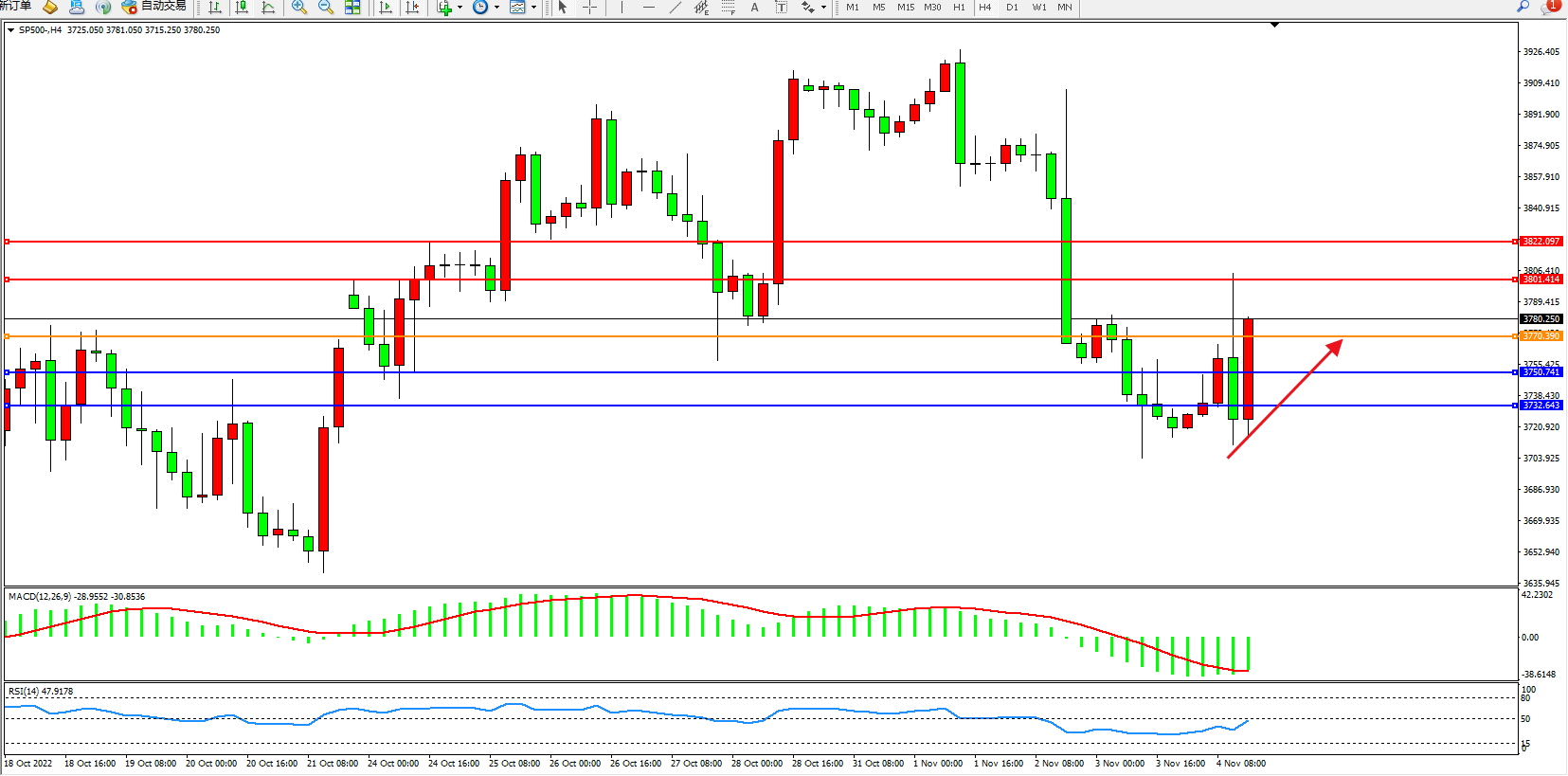Choose the vertical line drawing tool
1568x776 pixels.
(x=622, y=8)
